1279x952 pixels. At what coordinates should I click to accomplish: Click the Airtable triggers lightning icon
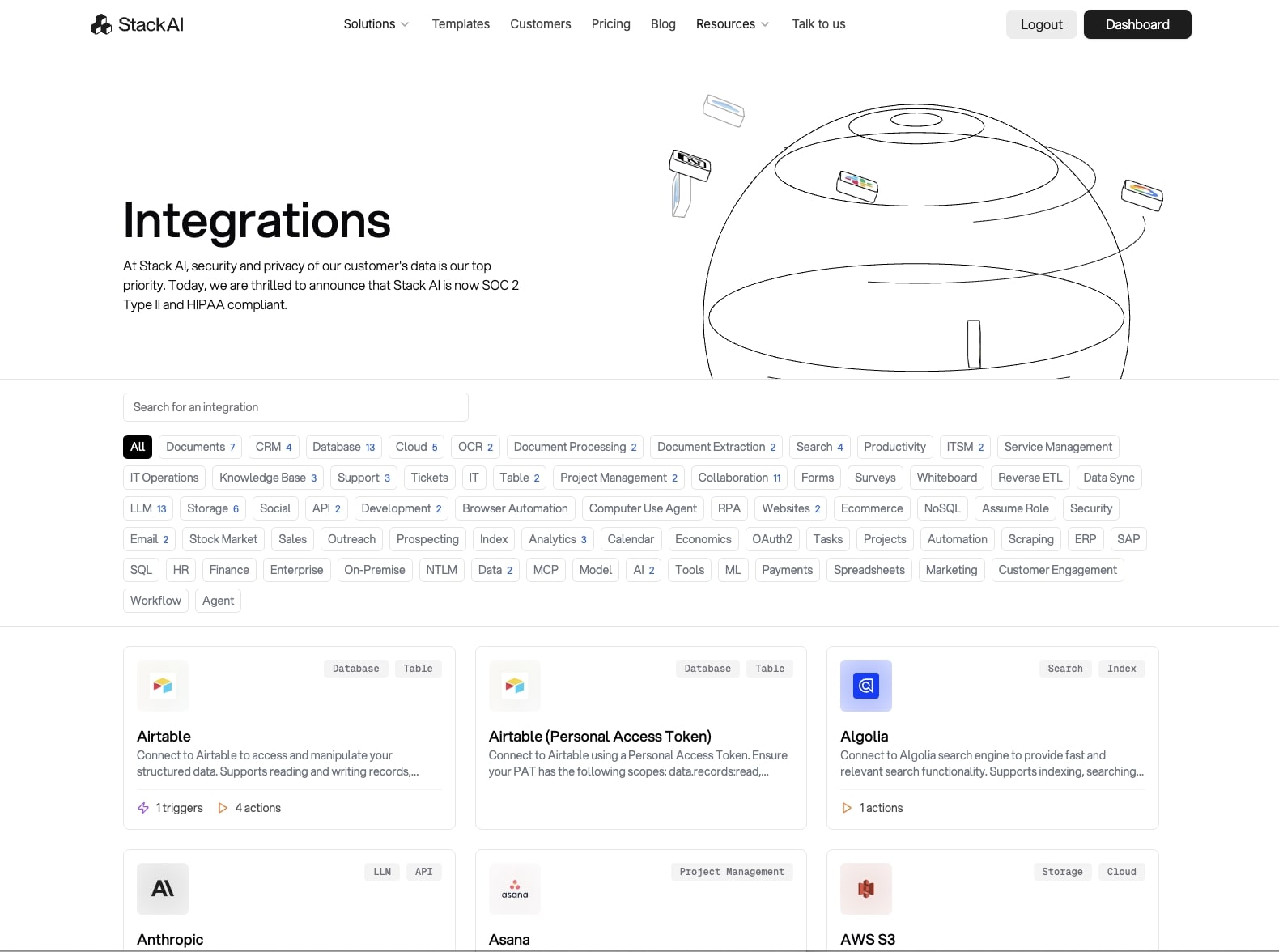(143, 808)
